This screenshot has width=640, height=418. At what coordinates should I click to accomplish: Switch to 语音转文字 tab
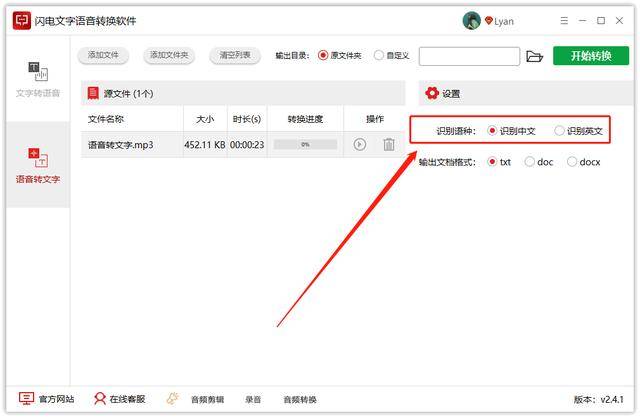click(x=37, y=166)
